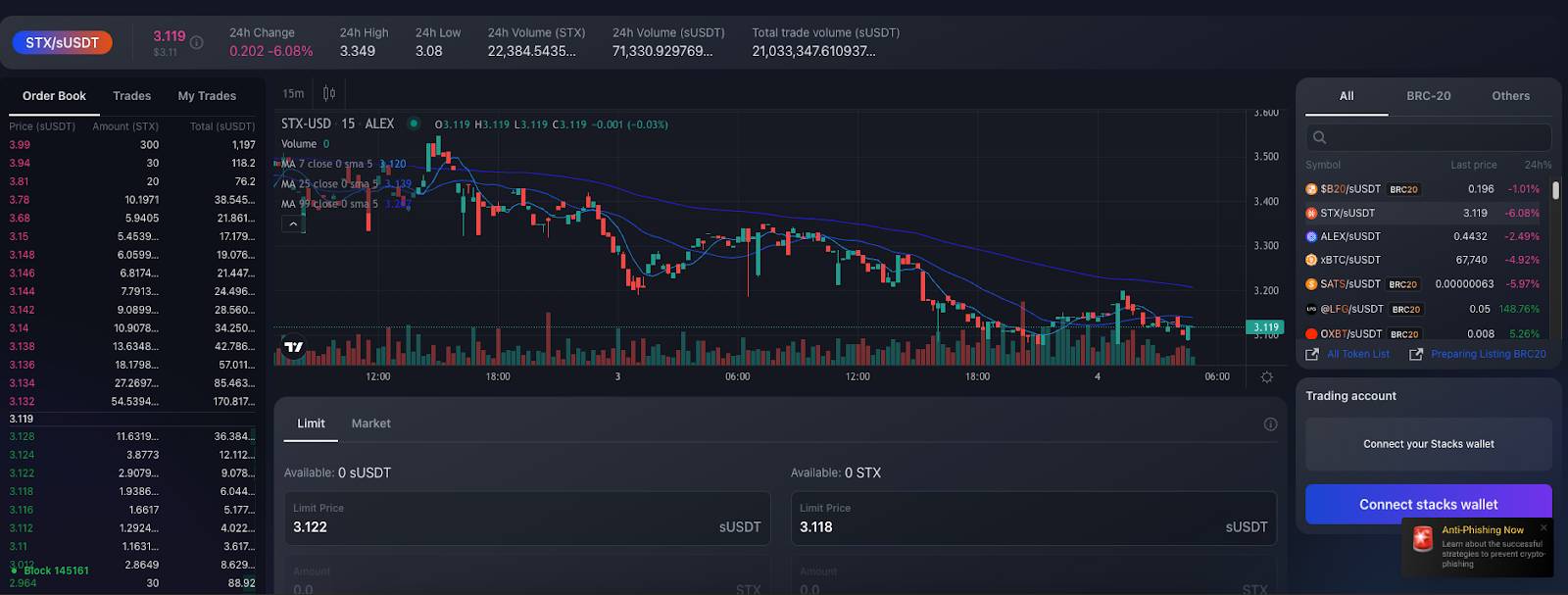Edit the sell Limit Price field 3.118
This screenshot has width=1568, height=595.
point(1034,519)
